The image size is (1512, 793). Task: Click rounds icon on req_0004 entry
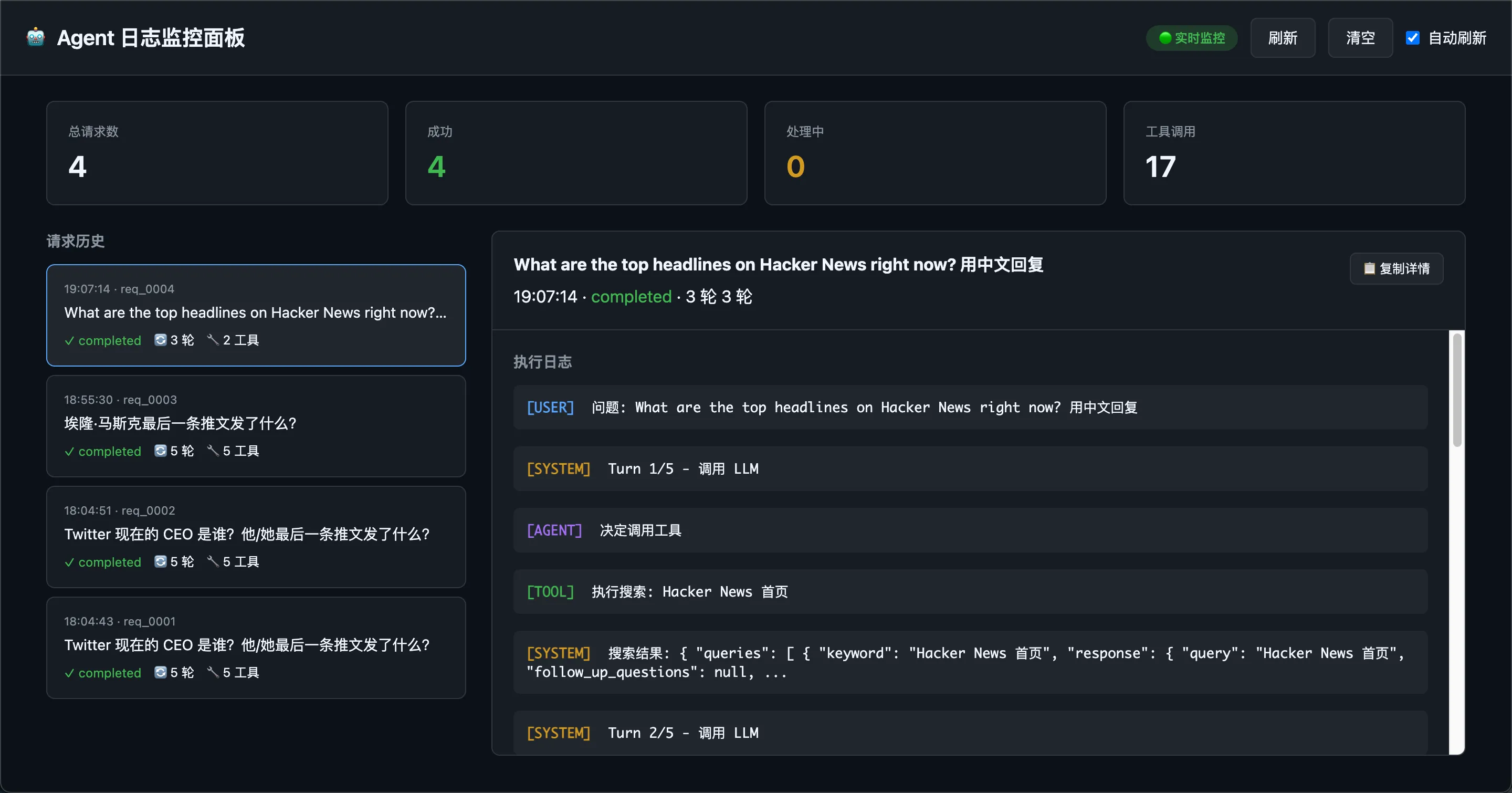[160, 340]
